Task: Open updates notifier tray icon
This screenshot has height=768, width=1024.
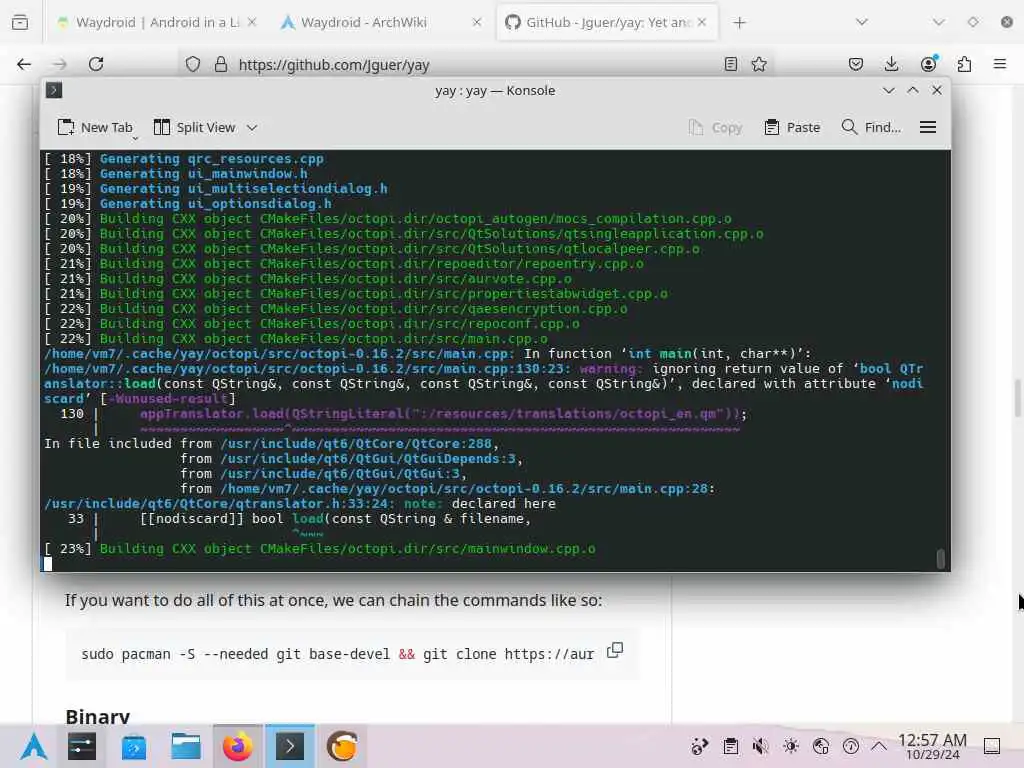Action: (699, 746)
